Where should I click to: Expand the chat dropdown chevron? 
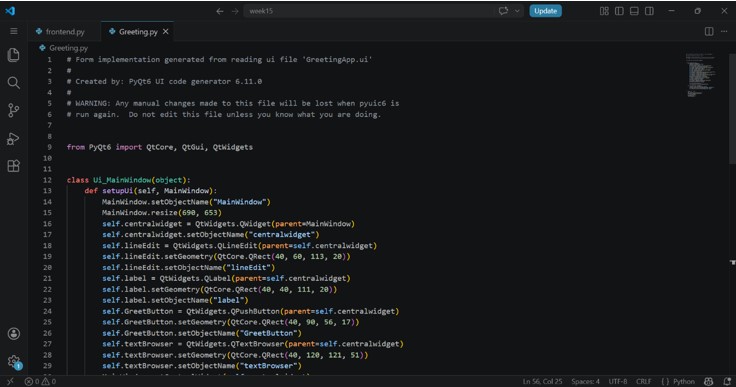(x=517, y=11)
